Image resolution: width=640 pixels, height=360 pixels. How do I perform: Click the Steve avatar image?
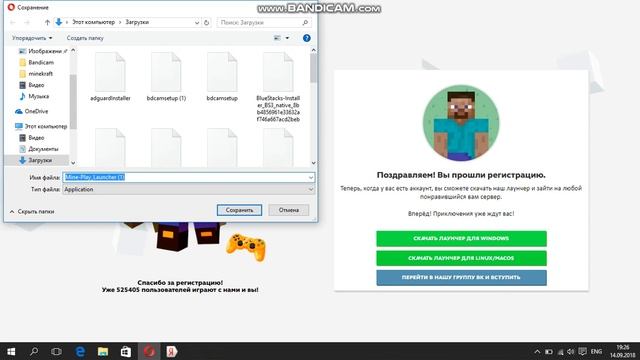click(461, 123)
